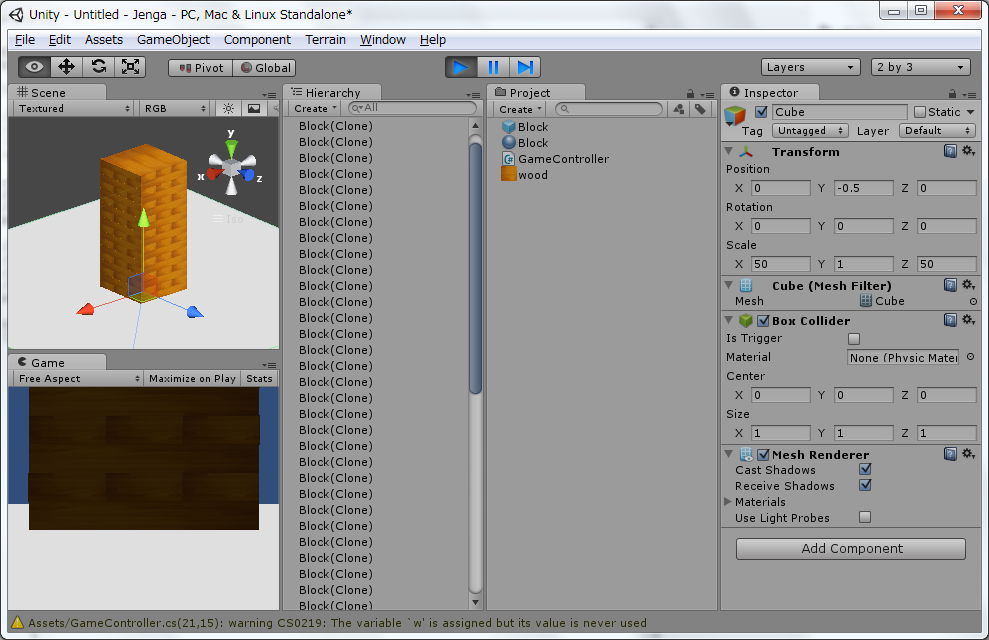The width and height of the screenshot is (989, 640).
Task: Toggle scene overlay image icon
Action: tap(254, 108)
